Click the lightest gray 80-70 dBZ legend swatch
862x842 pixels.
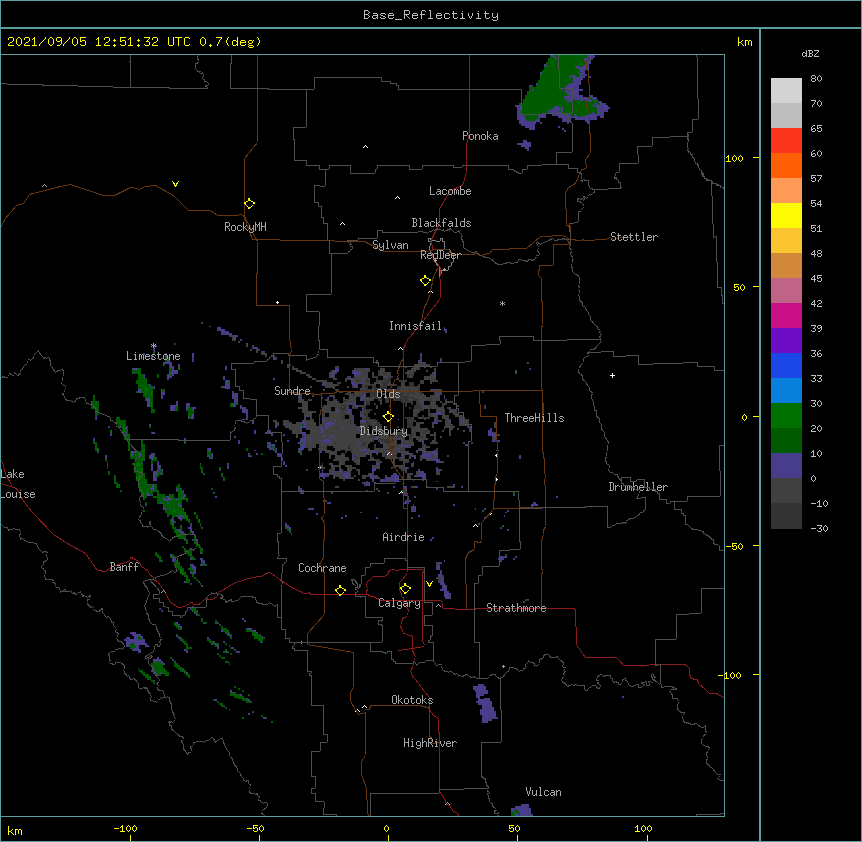click(786, 91)
